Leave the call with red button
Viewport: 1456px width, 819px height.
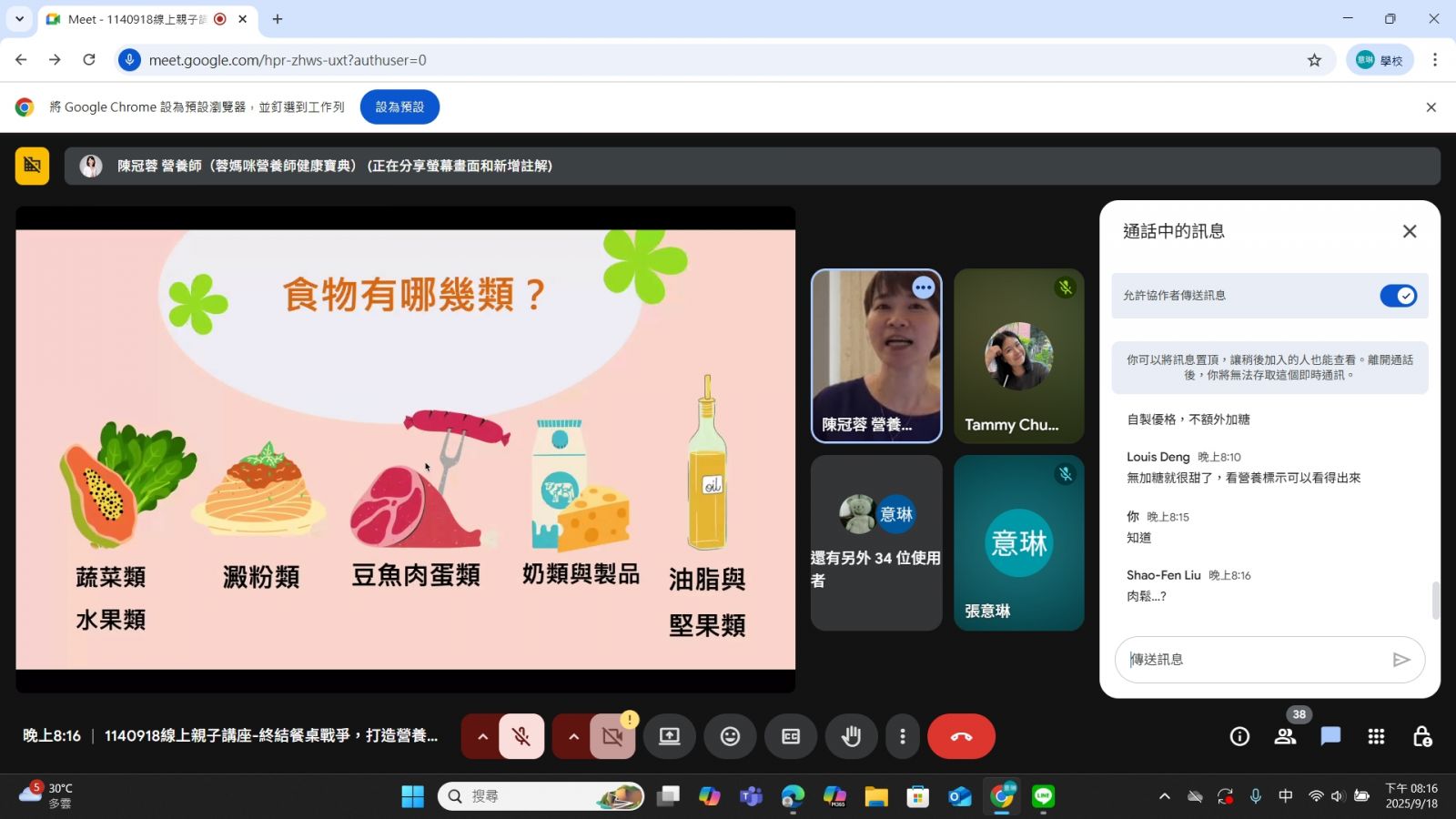tap(961, 736)
